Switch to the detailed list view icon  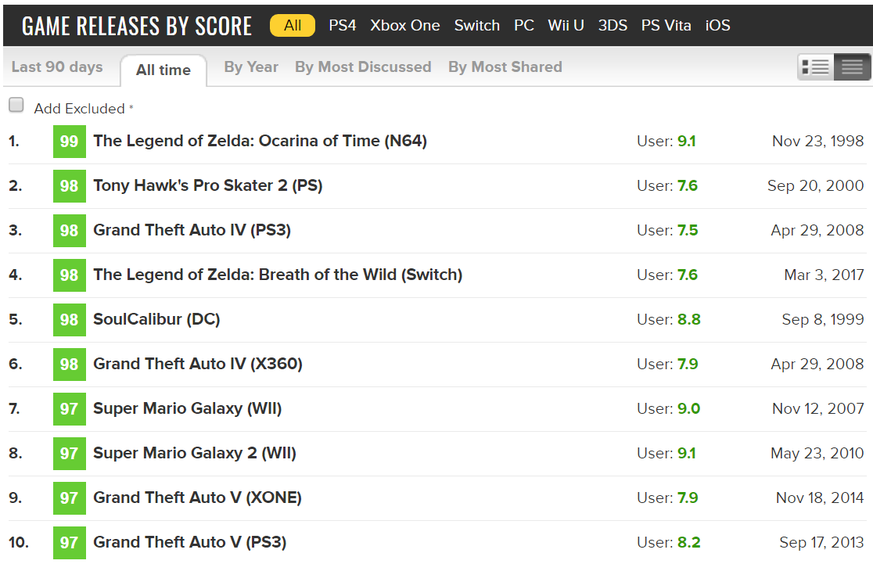click(816, 67)
